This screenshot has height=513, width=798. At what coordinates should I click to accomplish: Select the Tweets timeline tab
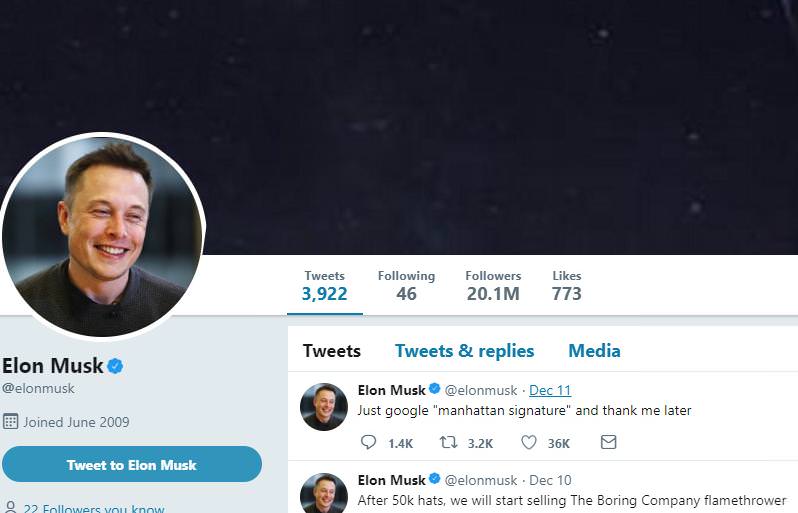click(x=332, y=351)
